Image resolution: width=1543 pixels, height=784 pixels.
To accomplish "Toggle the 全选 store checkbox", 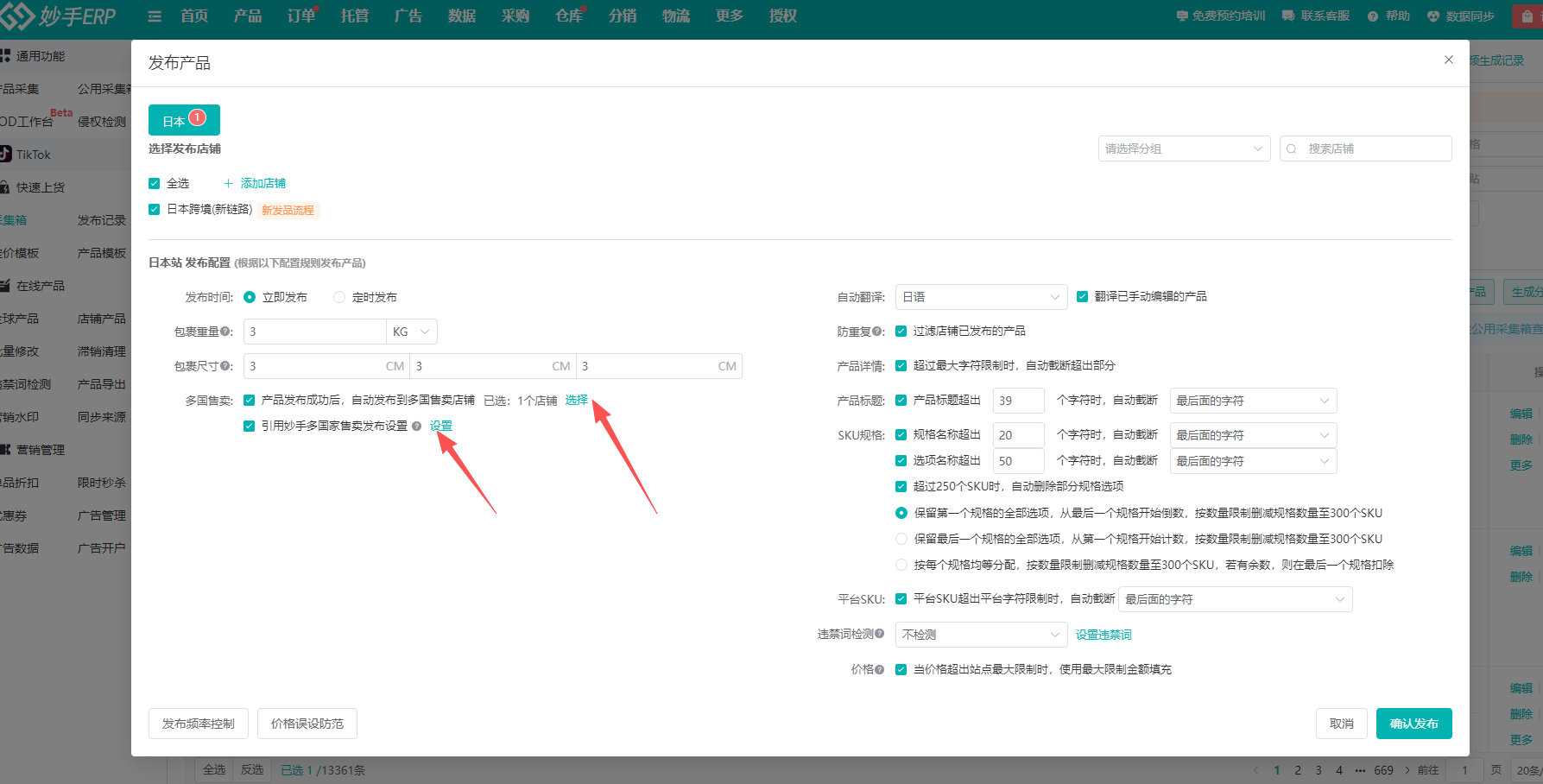I will (x=155, y=184).
